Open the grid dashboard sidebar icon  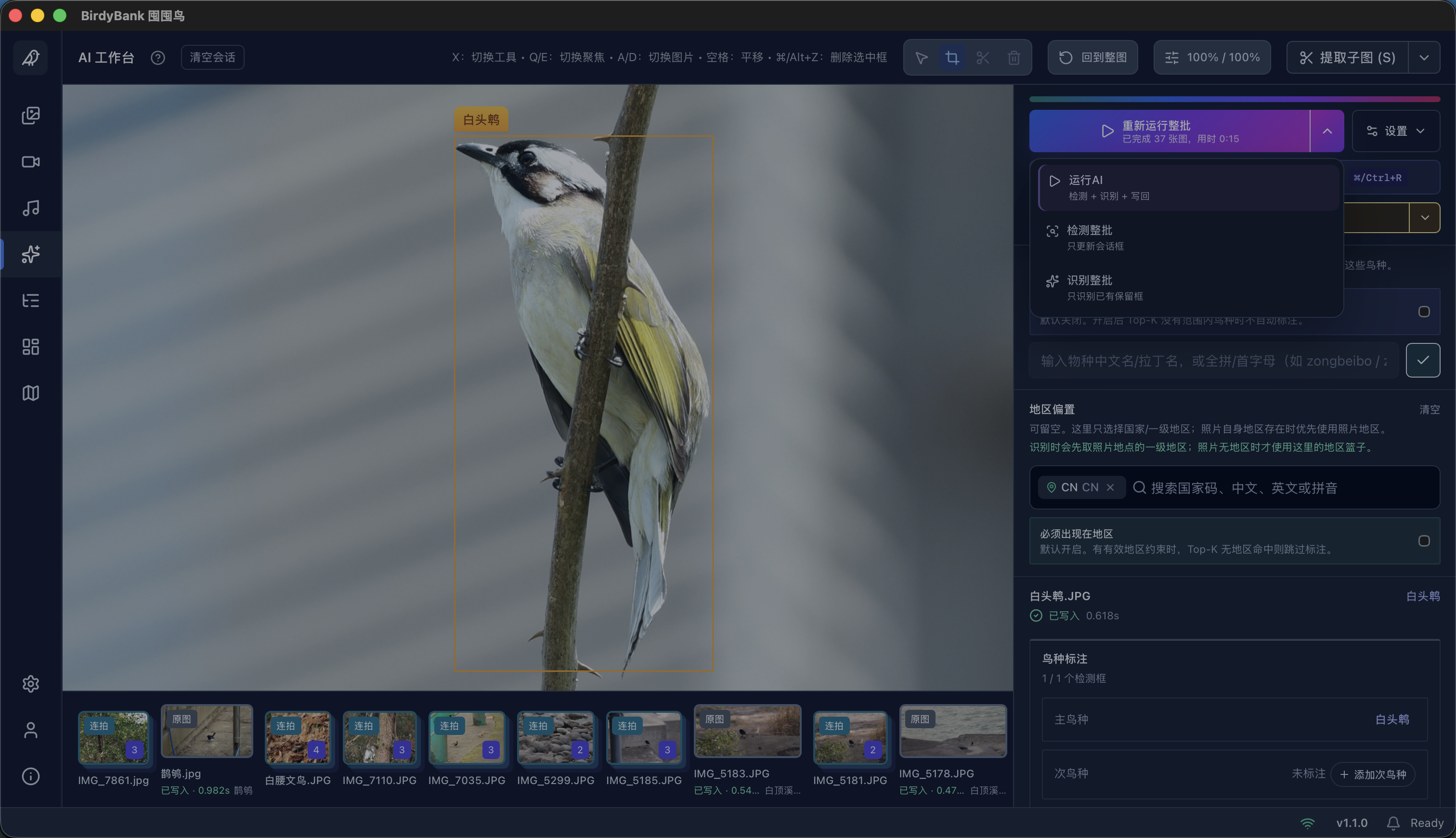30,346
